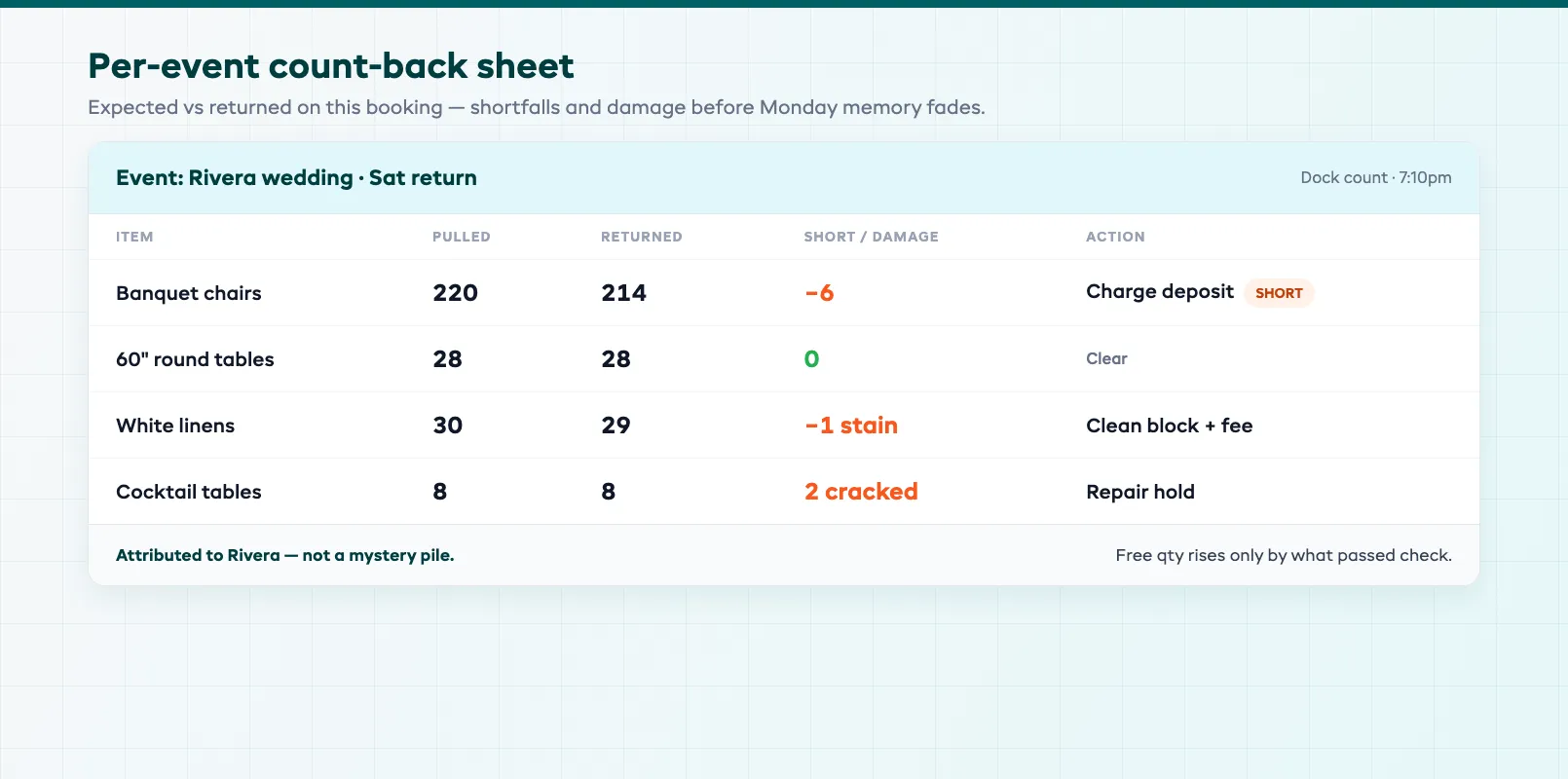Click the SHORT badge on Banquet chairs
The image size is (1568, 779).
click(x=1279, y=293)
